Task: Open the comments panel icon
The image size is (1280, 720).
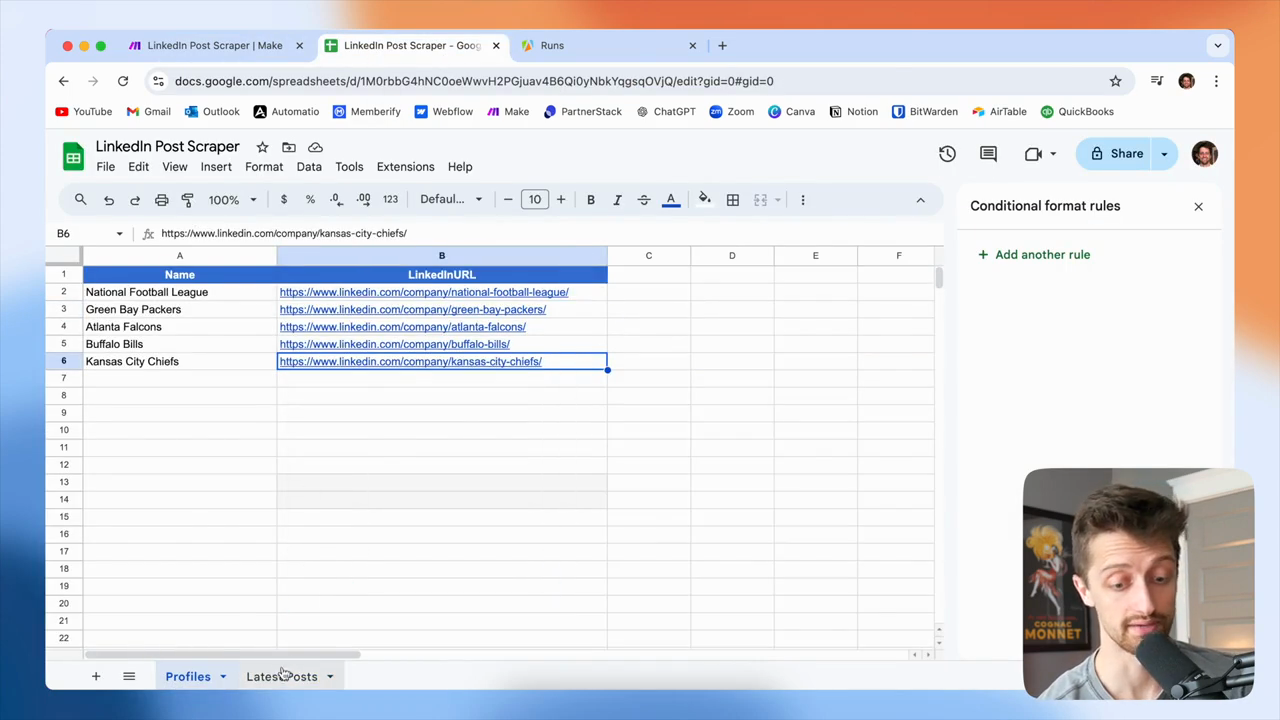Action: tap(988, 154)
